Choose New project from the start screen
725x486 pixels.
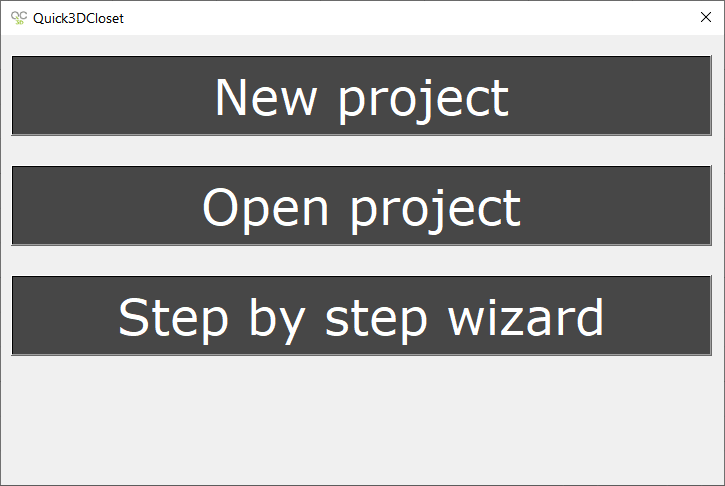tap(362, 96)
